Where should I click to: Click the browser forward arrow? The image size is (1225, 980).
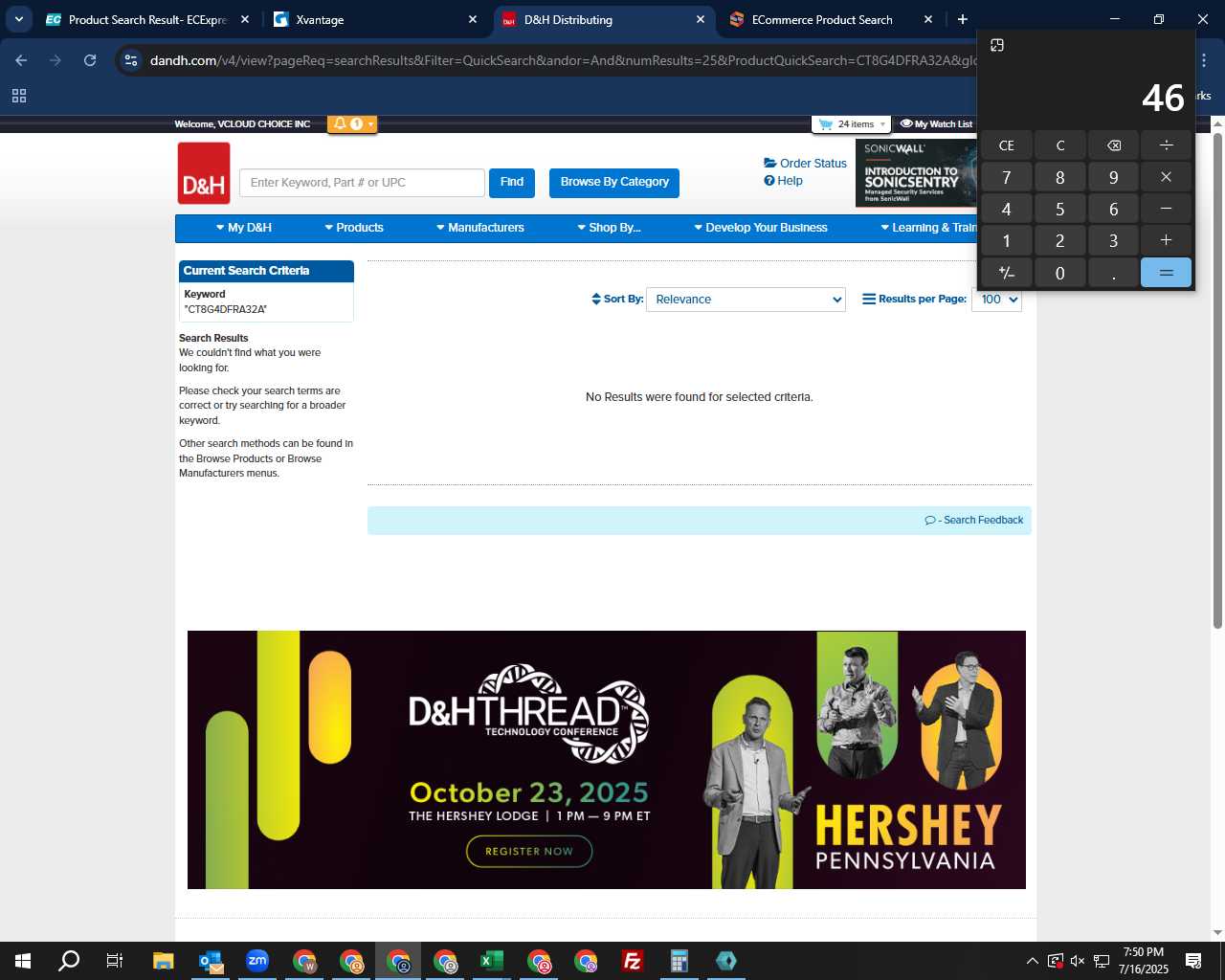56,60
